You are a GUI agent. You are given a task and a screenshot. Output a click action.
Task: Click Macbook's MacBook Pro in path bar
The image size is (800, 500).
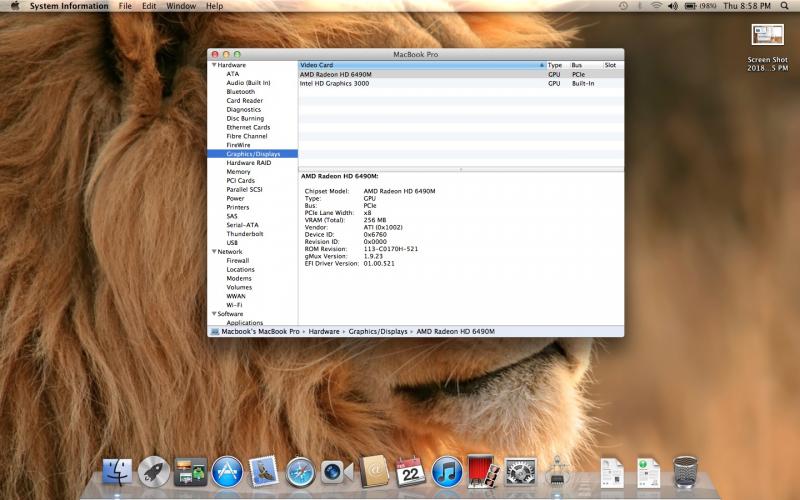coord(260,332)
